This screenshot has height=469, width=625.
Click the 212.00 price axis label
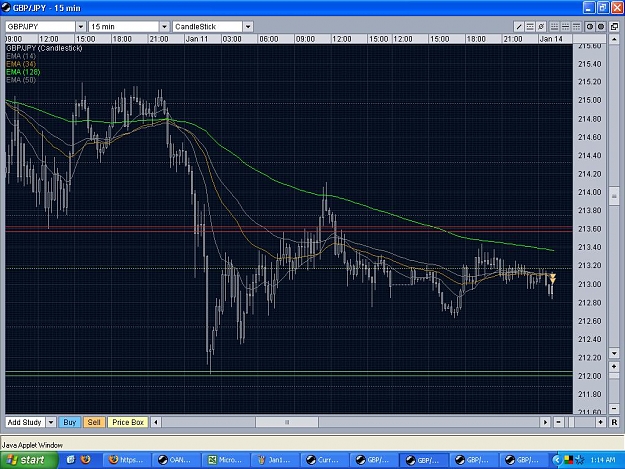(x=590, y=376)
